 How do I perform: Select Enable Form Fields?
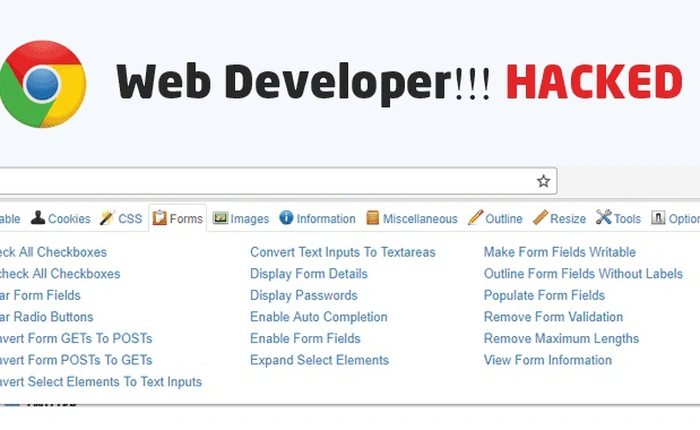(x=305, y=338)
